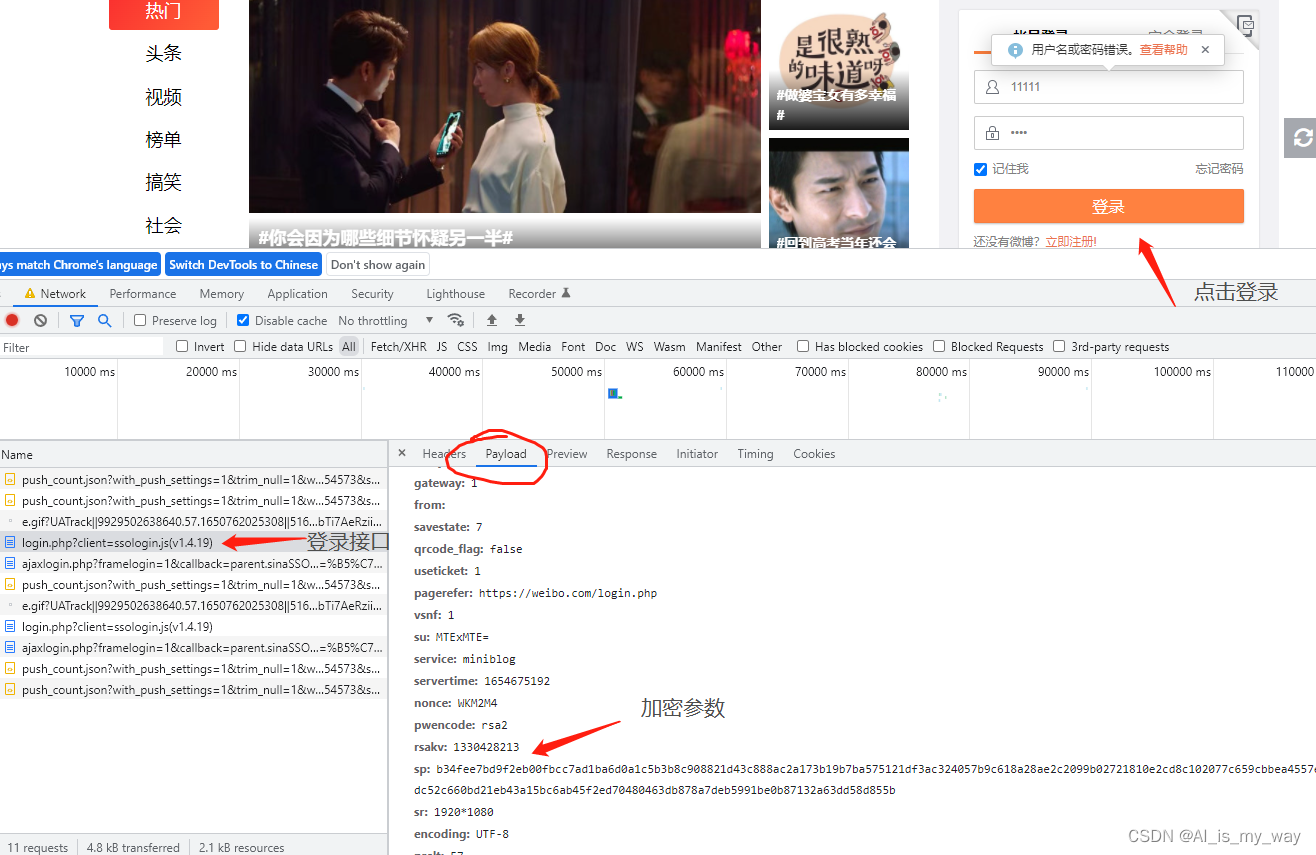Screen dimensions: 1316x855
Task: Filter requests by WS type
Action: click(635, 346)
